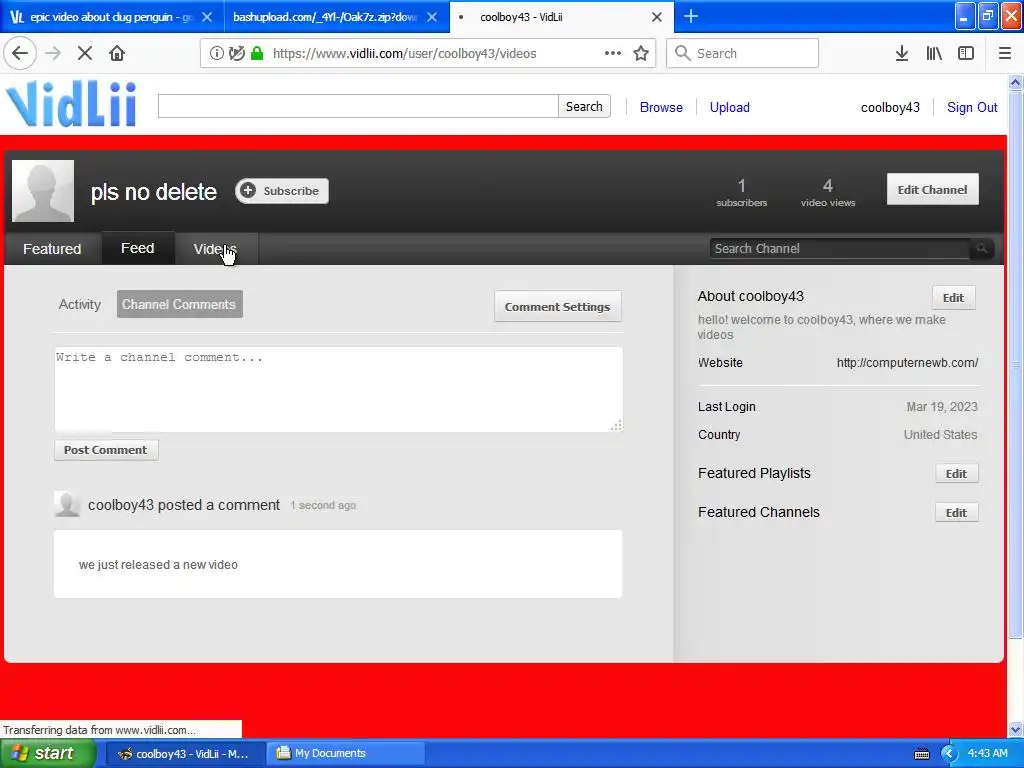Open the Browse link

tap(661, 107)
